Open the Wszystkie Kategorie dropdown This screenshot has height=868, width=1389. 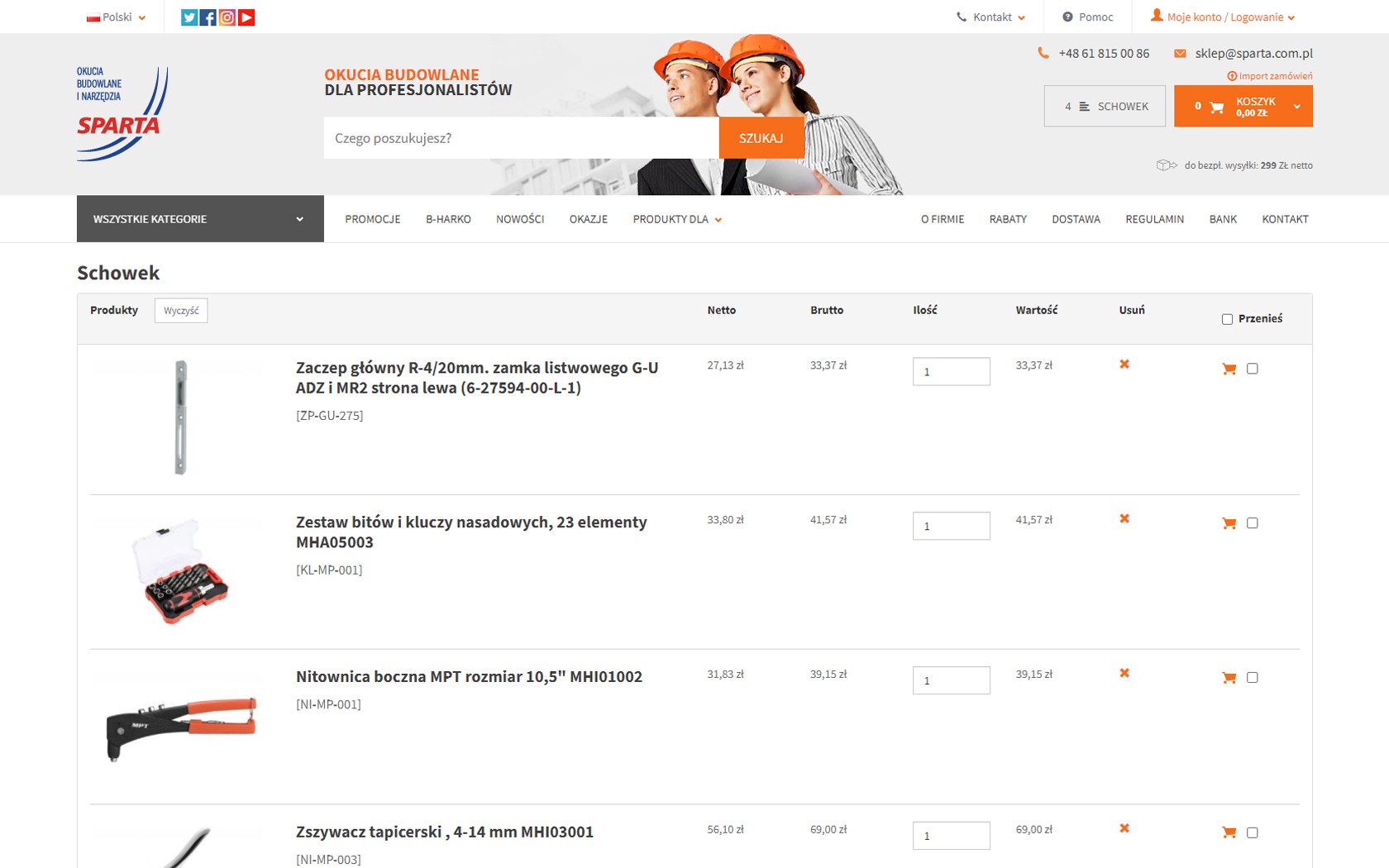point(199,219)
